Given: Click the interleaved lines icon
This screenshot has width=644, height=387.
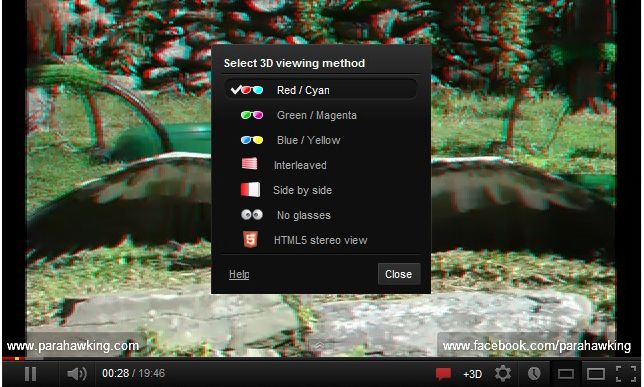Looking at the screenshot, I should [x=250, y=164].
